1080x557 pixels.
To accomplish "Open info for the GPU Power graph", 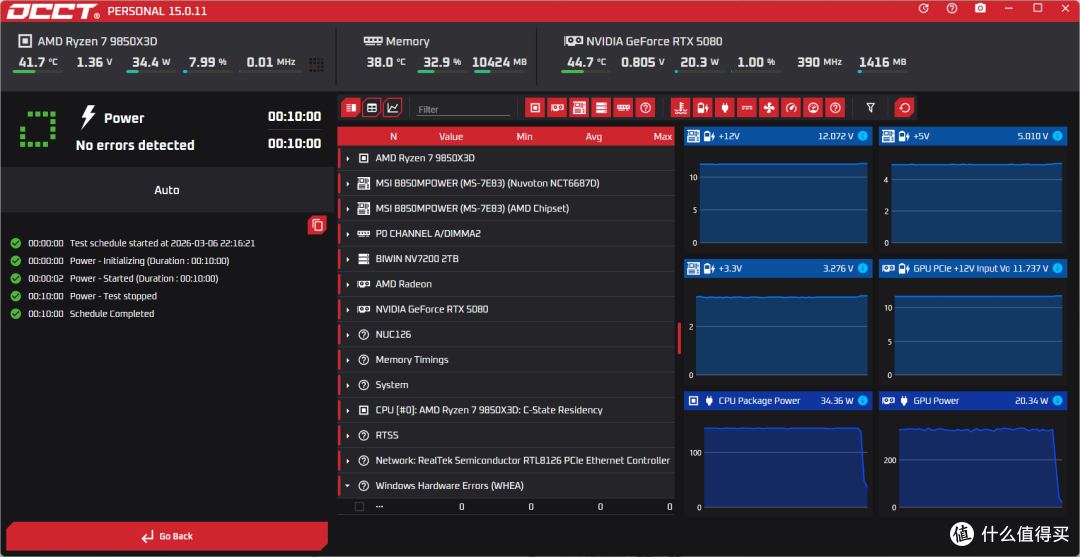I will point(1057,401).
